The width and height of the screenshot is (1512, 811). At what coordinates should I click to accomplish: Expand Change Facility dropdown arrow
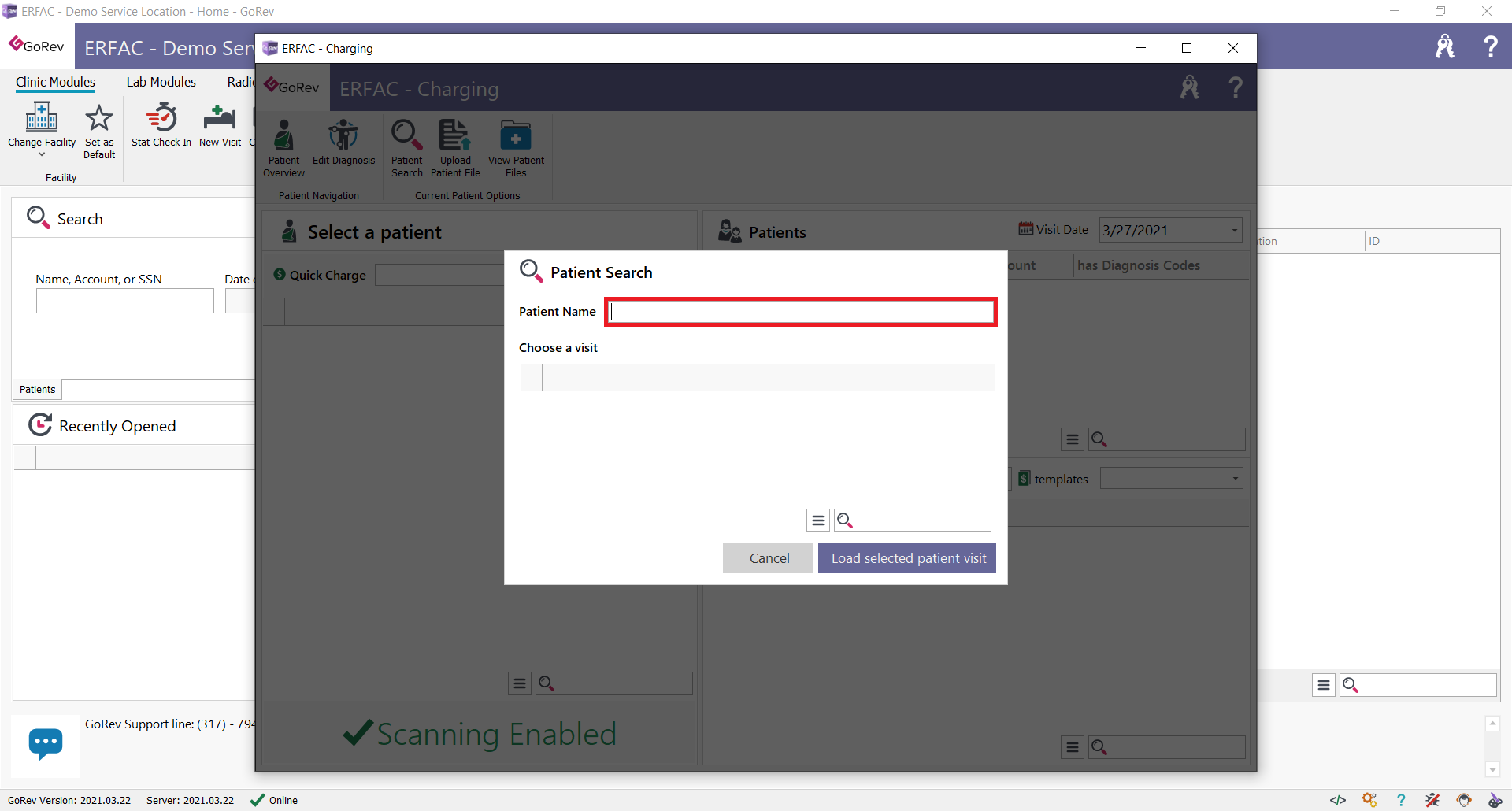pos(42,155)
